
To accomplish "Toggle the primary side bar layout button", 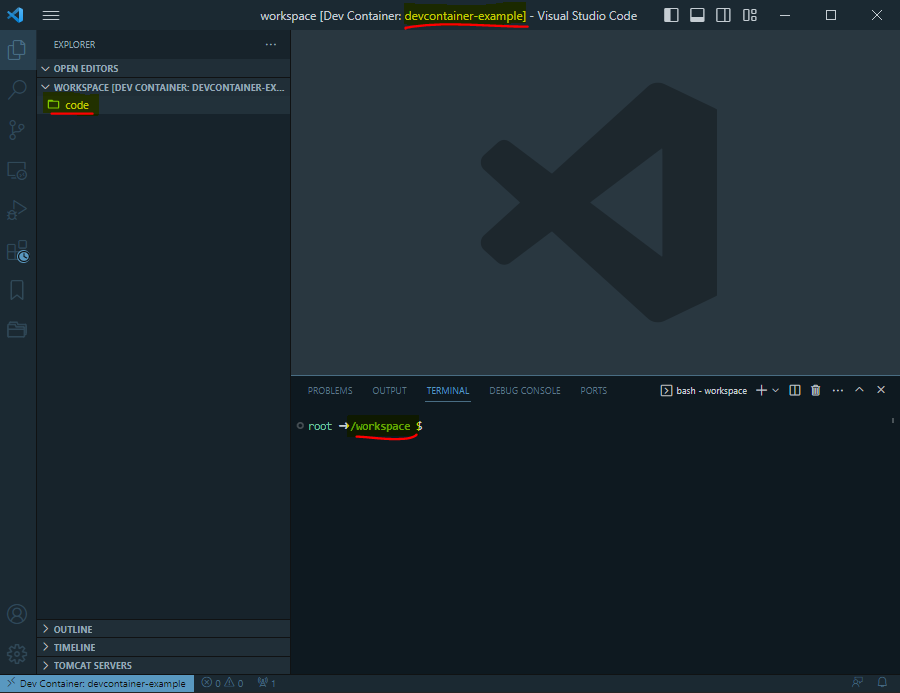I will tap(671, 16).
